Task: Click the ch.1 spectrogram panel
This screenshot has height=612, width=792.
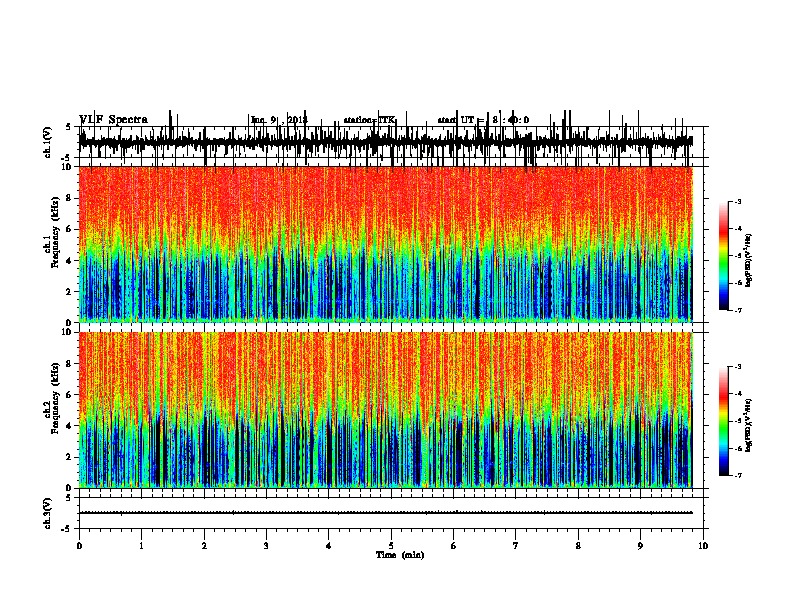Action: (386, 244)
